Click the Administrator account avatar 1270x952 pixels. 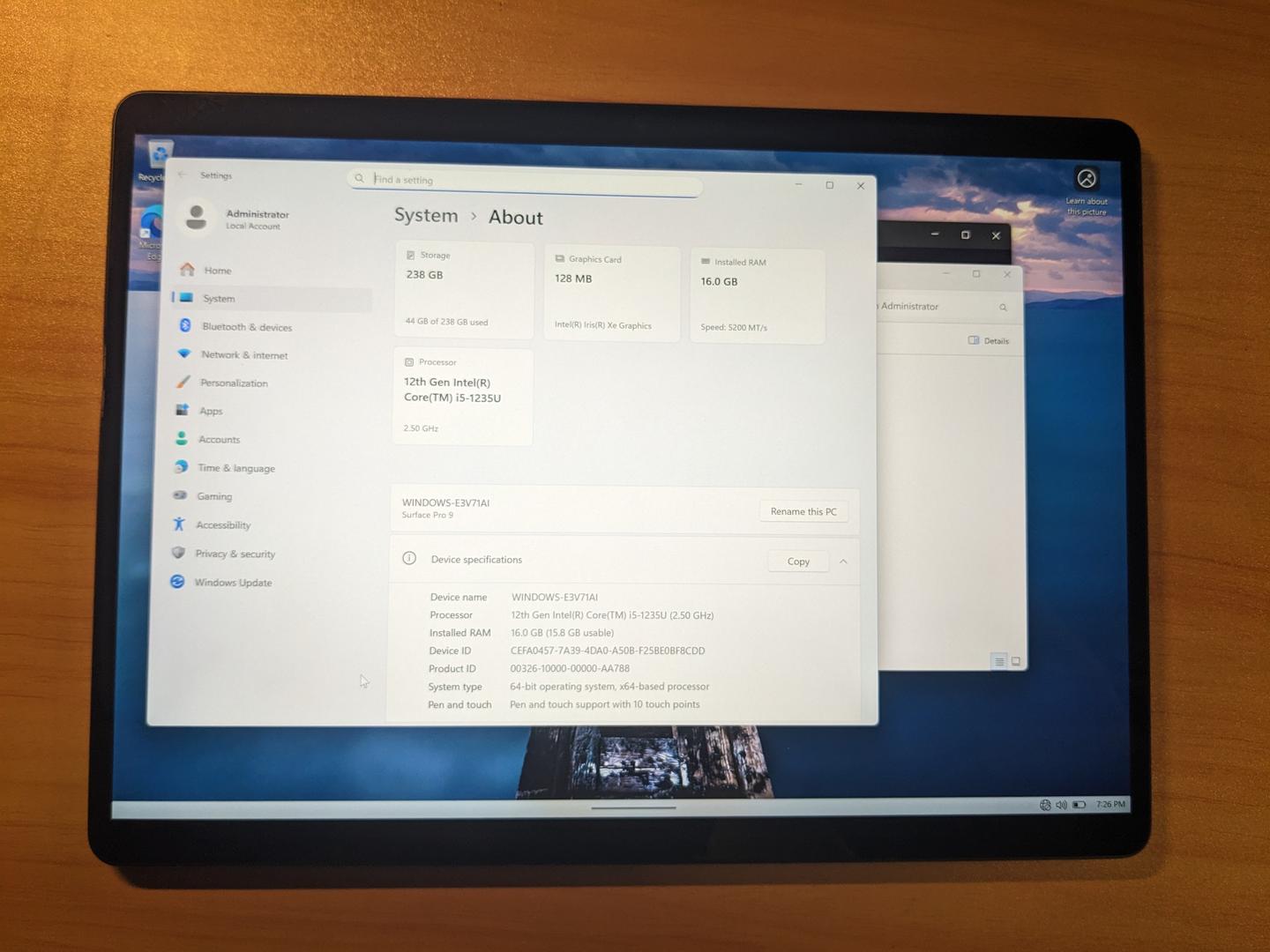(197, 217)
